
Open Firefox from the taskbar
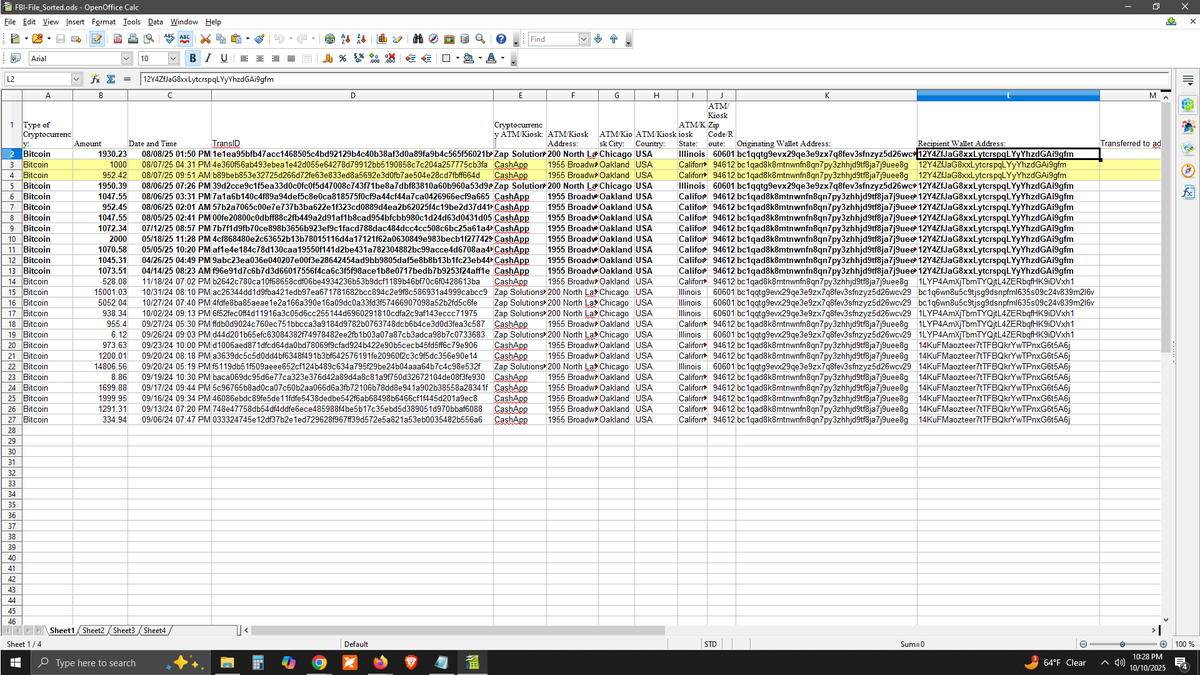(x=379, y=662)
